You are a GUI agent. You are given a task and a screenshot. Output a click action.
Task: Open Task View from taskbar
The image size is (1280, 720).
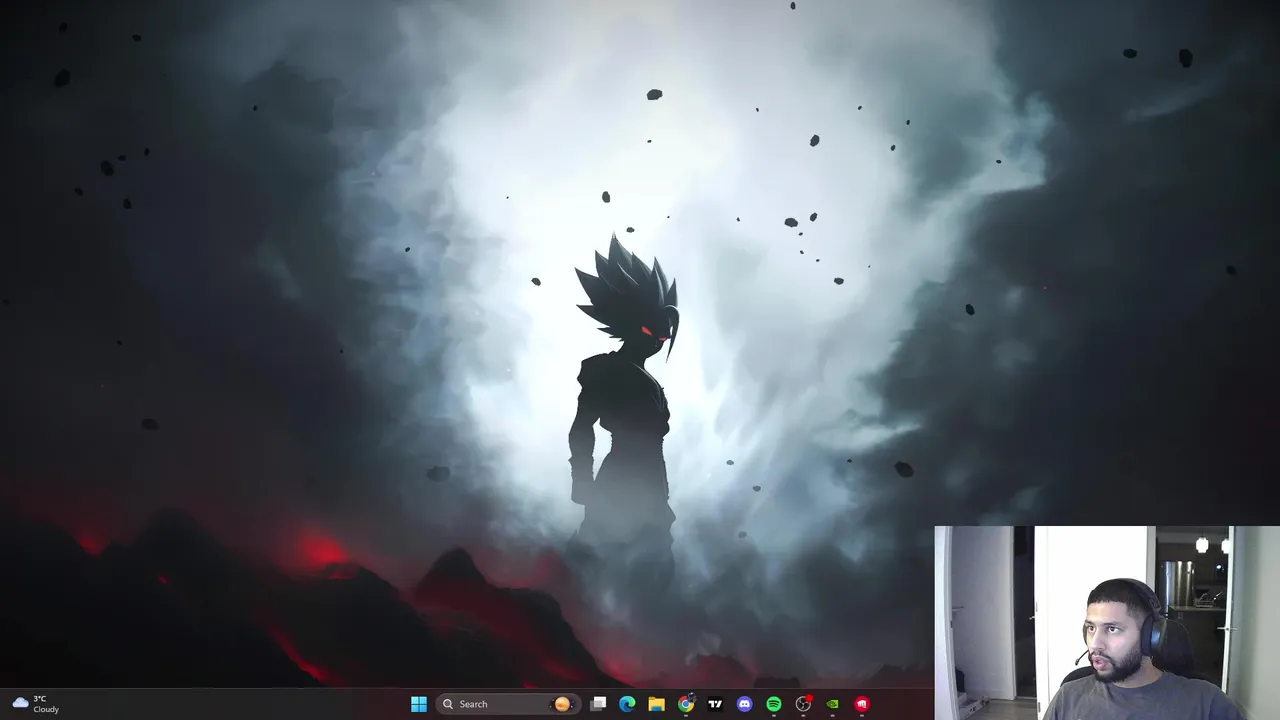tap(598, 704)
